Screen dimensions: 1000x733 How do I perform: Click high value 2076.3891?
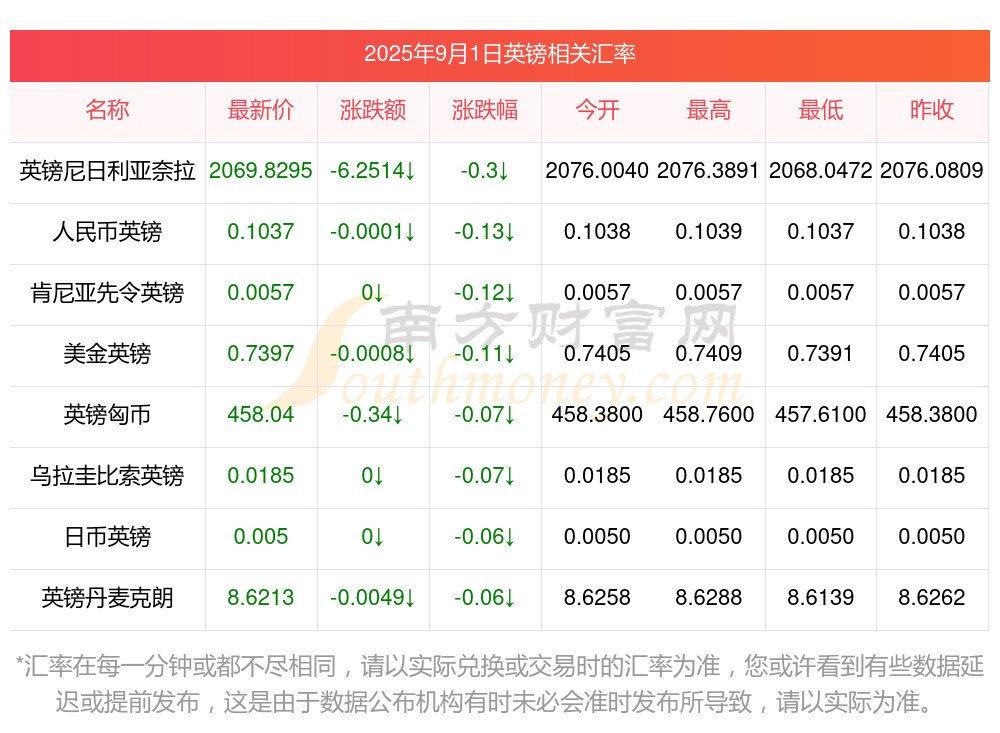(709, 170)
